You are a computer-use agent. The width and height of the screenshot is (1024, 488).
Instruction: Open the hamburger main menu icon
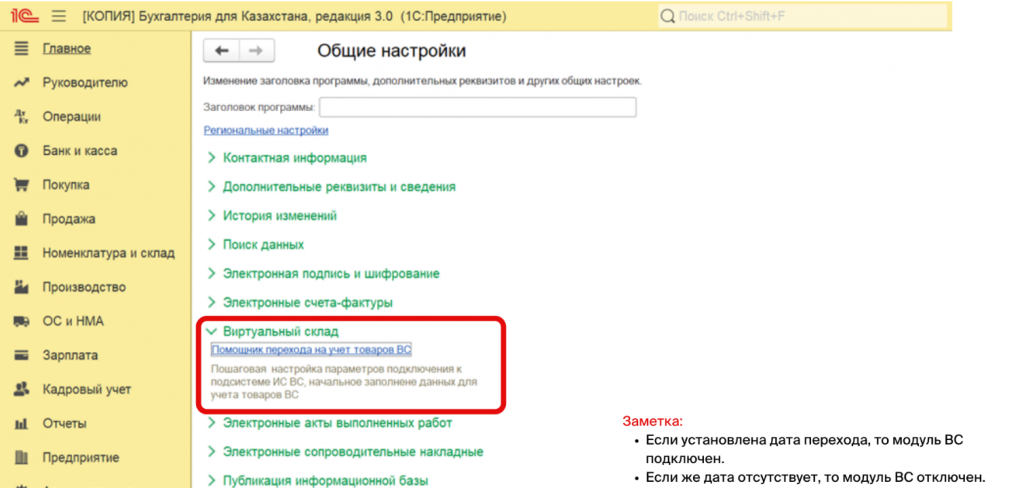point(59,16)
